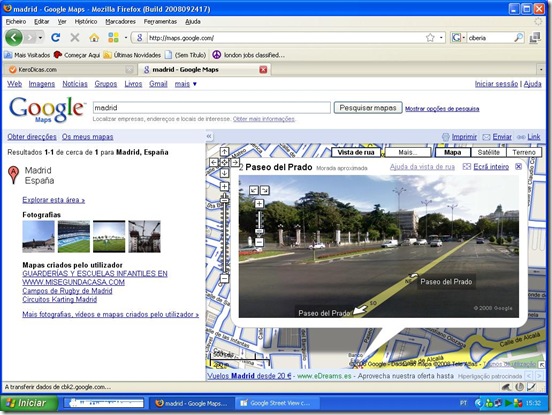Switch map to Terreno view

(524, 152)
